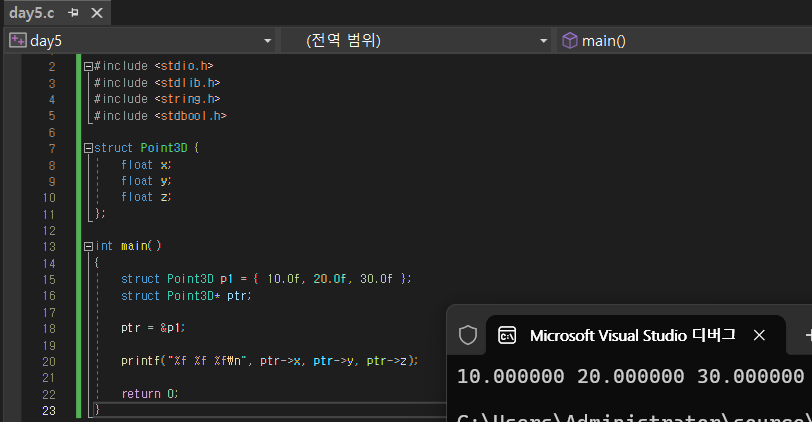Click the ptr->z argument in printf
The height and width of the screenshot is (422, 812).
tap(387, 360)
